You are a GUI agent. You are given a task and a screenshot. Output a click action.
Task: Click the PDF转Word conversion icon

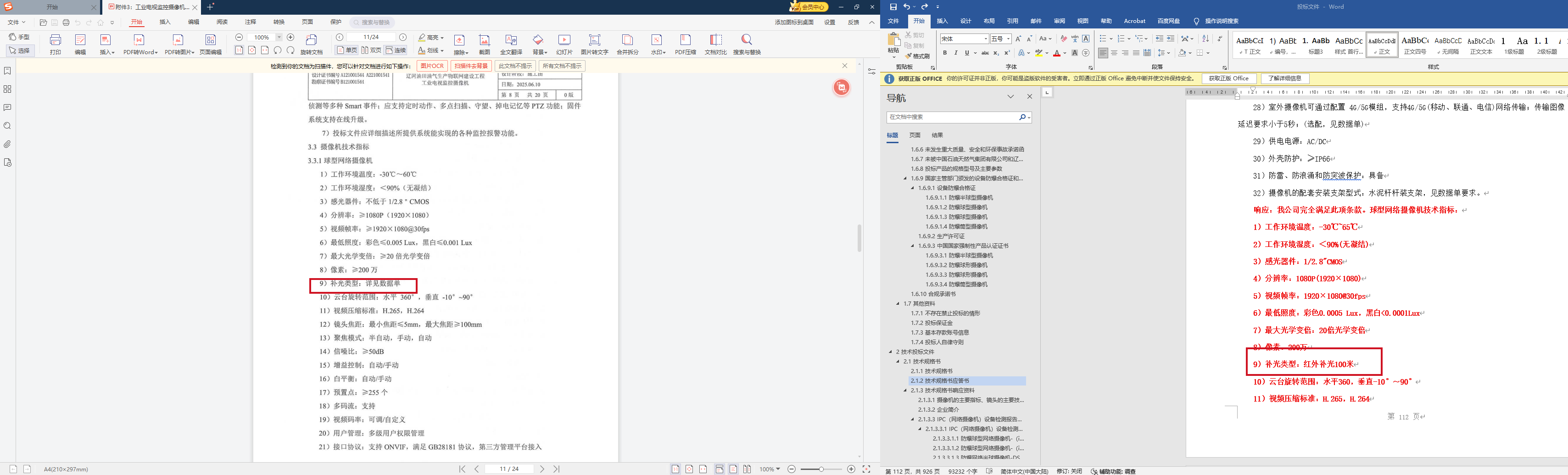pyautogui.click(x=140, y=40)
